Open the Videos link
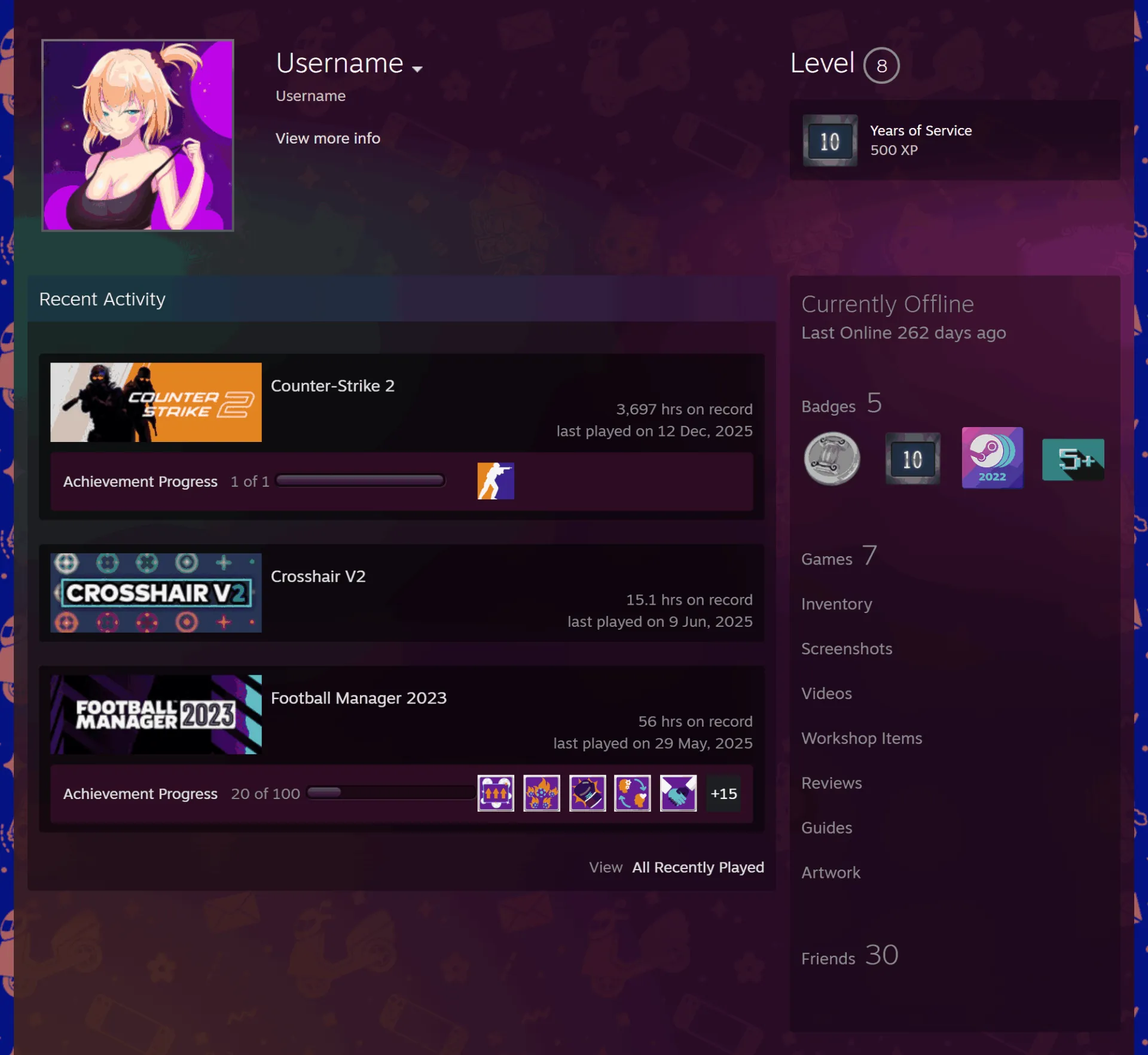Screen dimensions: 1148x1055 [x=826, y=694]
